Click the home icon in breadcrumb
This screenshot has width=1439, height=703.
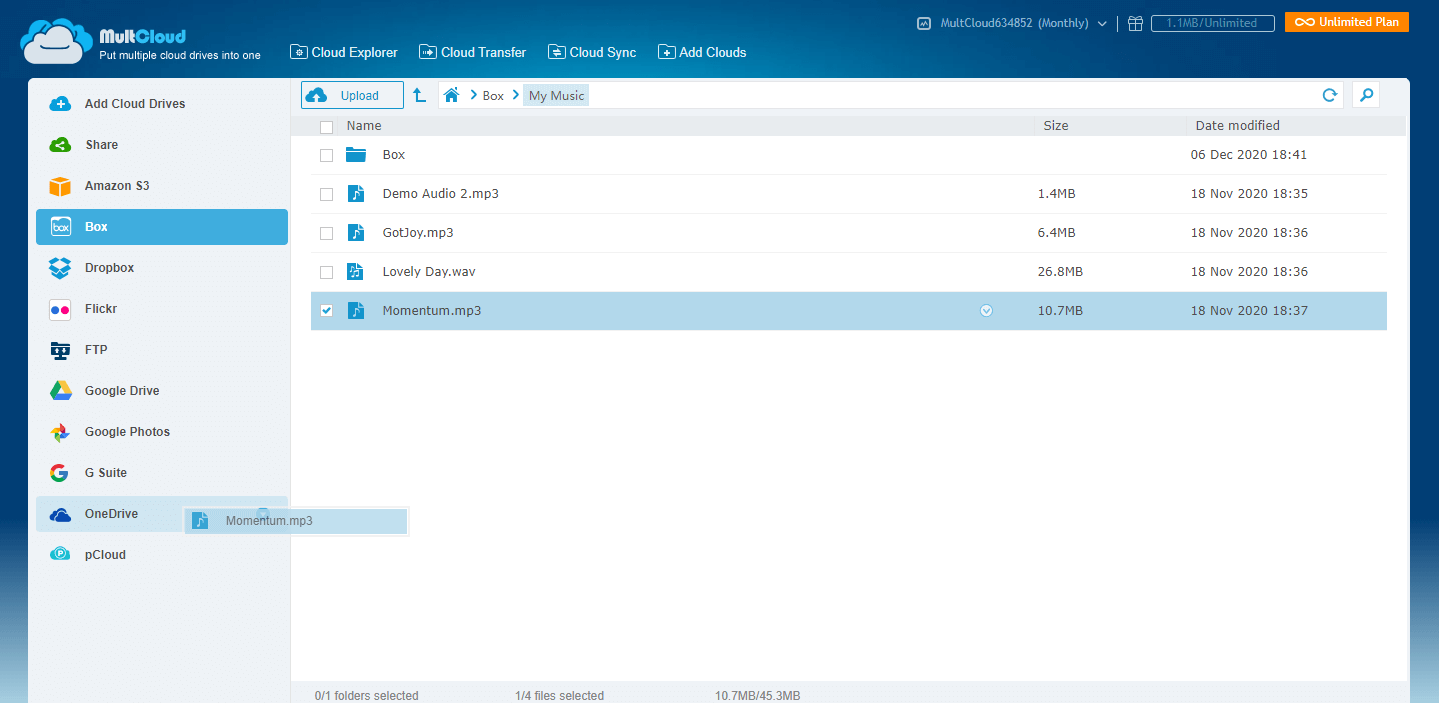[451, 95]
